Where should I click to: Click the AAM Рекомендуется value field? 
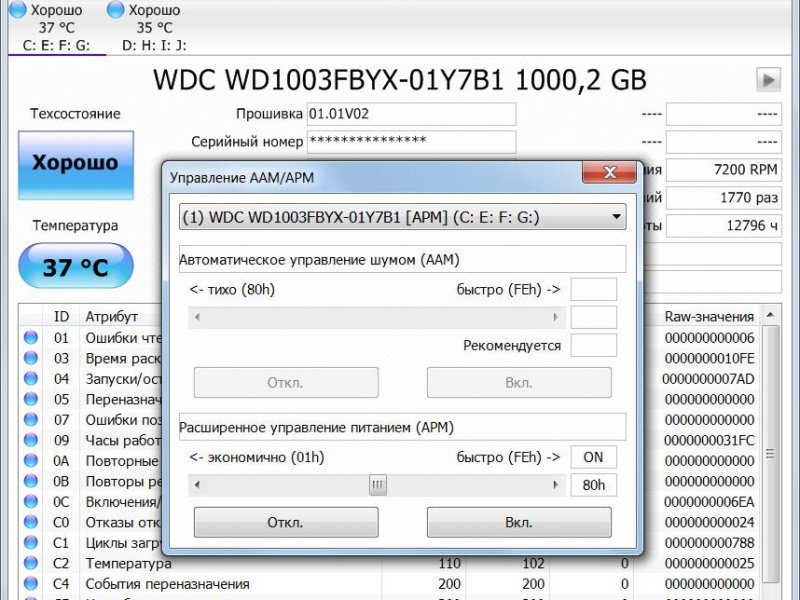click(x=593, y=345)
